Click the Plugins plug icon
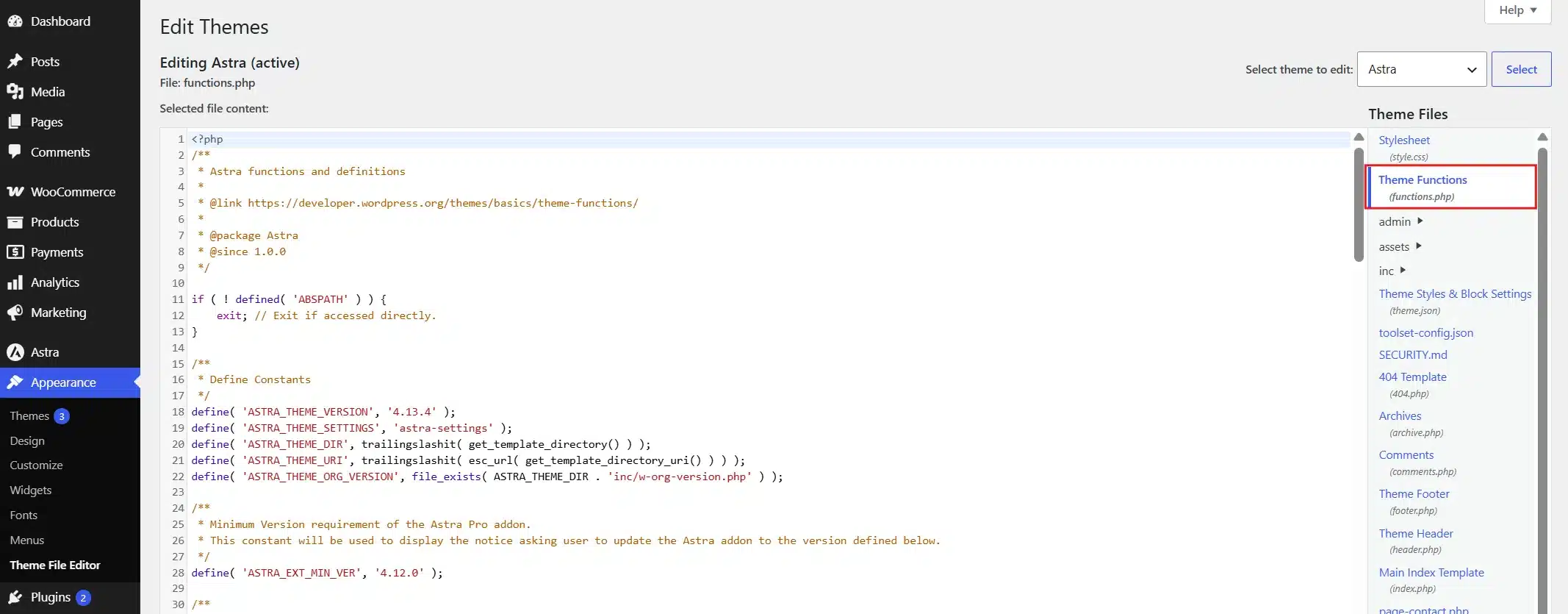 [x=15, y=597]
